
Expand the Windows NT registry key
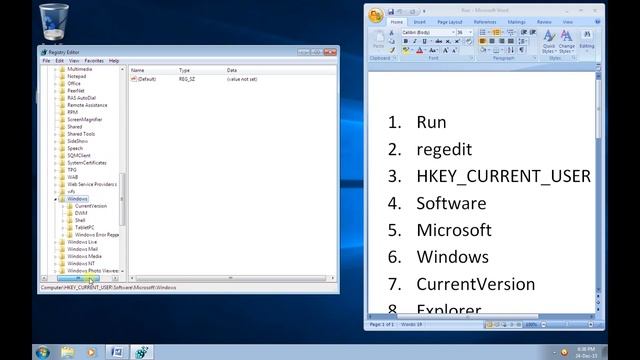click(x=56, y=264)
